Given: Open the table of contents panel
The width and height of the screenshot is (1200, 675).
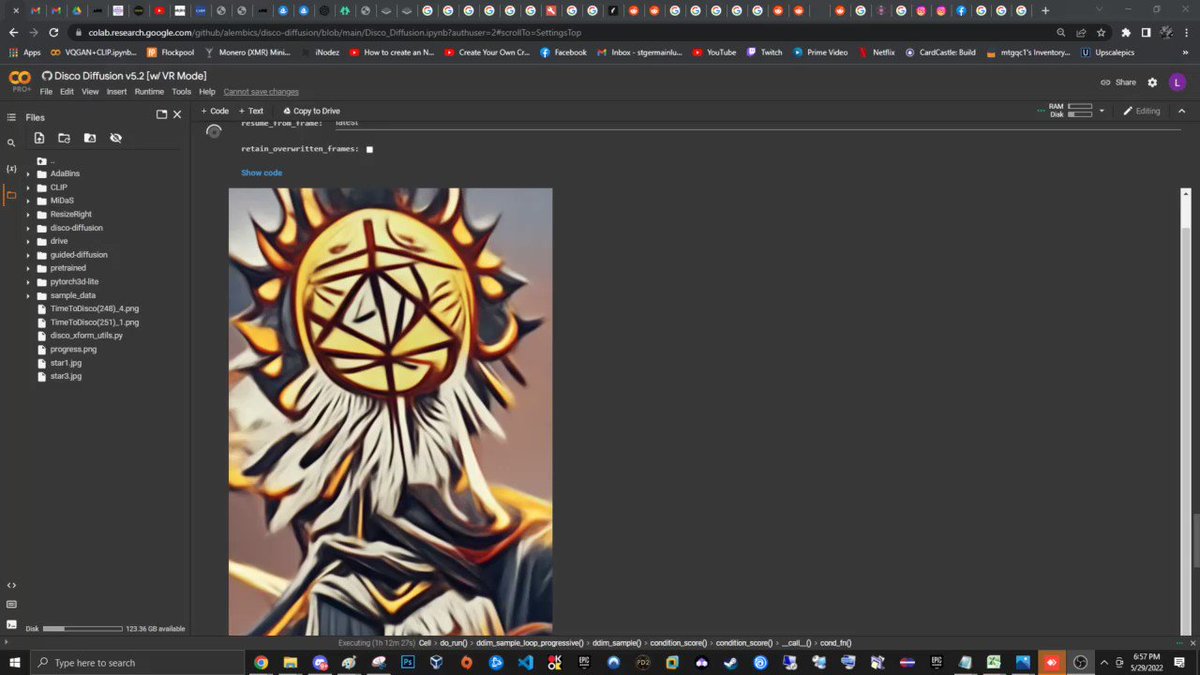Looking at the screenshot, I should [x=11, y=117].
